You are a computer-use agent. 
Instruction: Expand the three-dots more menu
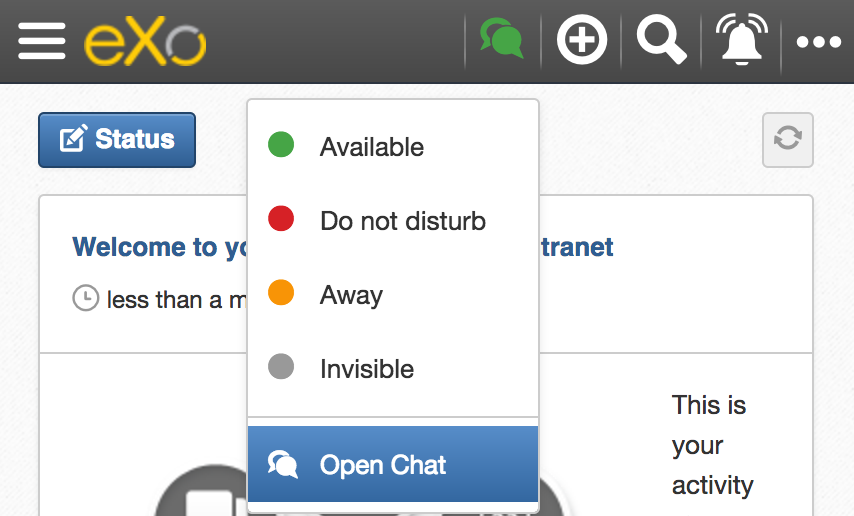point(820,42)
